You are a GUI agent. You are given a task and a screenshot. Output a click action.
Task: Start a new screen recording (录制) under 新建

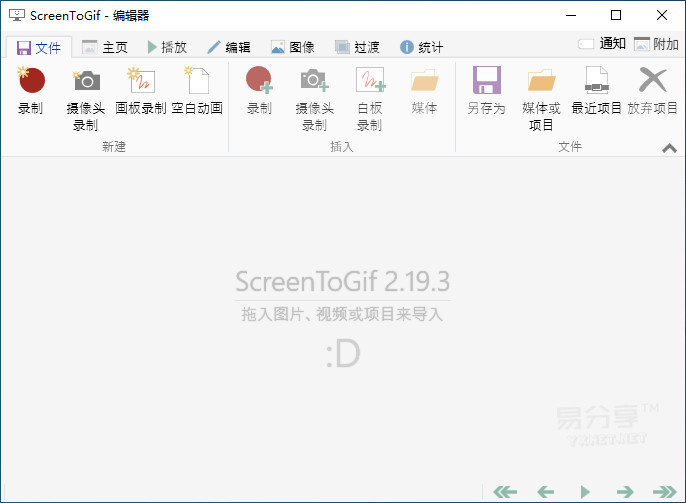(31, 90)
